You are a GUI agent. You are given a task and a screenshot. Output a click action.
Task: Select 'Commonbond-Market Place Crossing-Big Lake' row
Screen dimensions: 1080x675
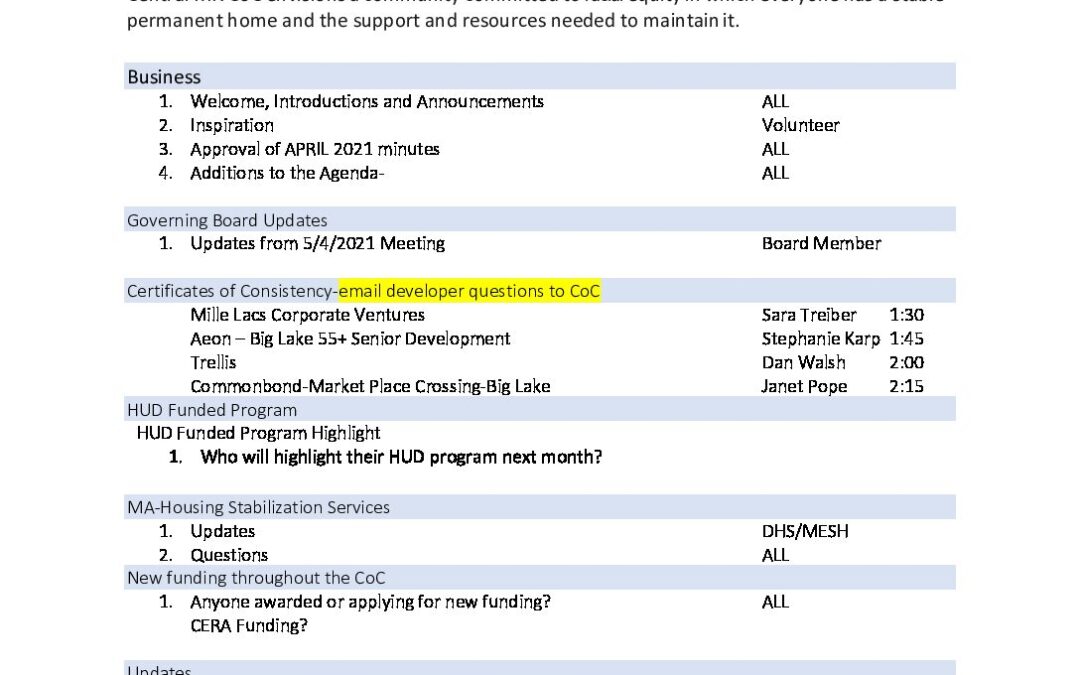(x=370, y=386)
